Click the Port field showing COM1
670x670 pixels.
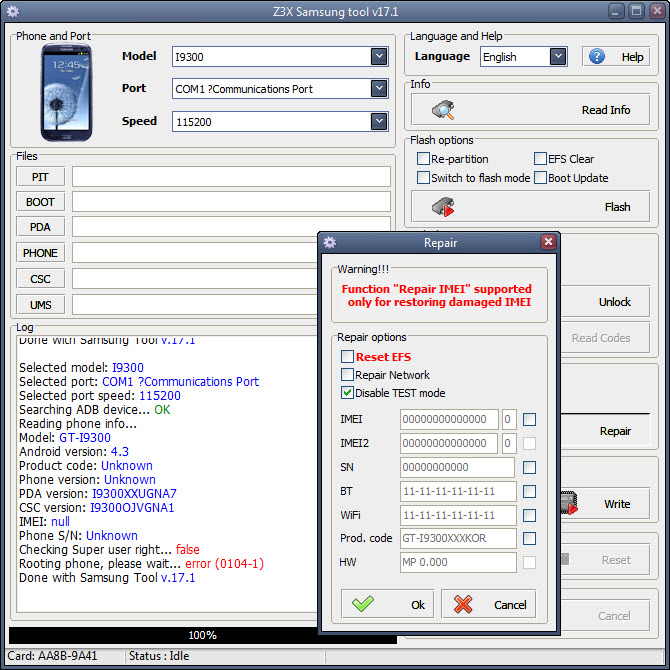pos(280,88)
